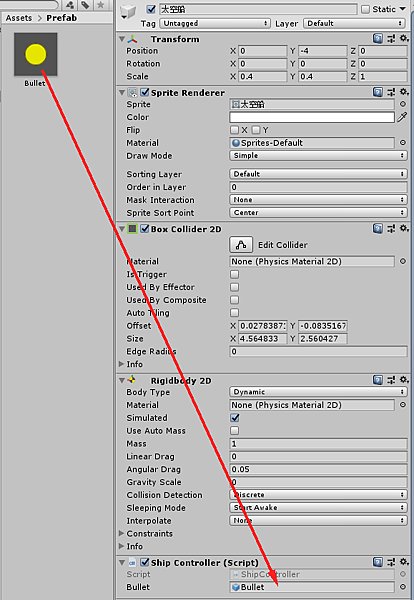This screenshot has width=414, height=600.
Task: Open Ship Controller gear menu
Action: 404,562
